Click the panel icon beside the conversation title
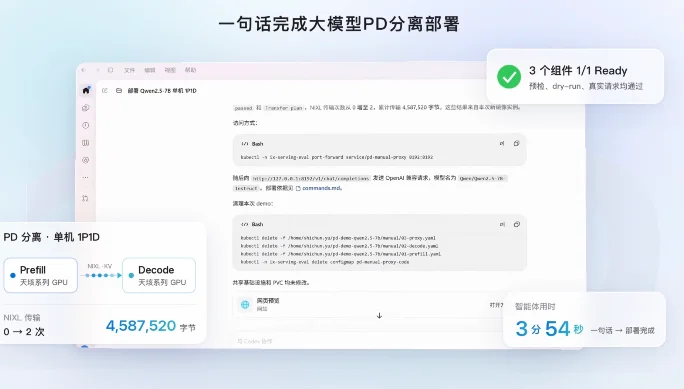Viewport: 684px width, 389px height. pos(119,91)
